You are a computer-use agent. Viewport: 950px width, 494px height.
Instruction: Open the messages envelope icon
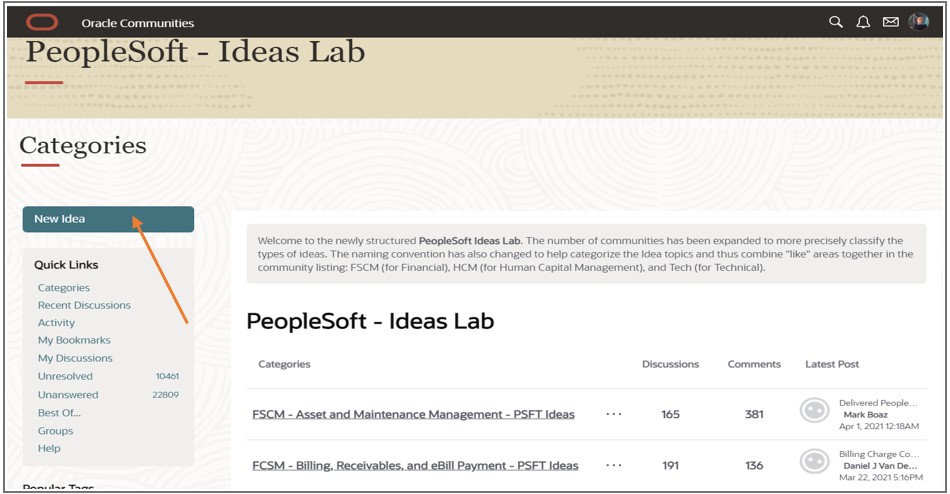click(891, 22)
